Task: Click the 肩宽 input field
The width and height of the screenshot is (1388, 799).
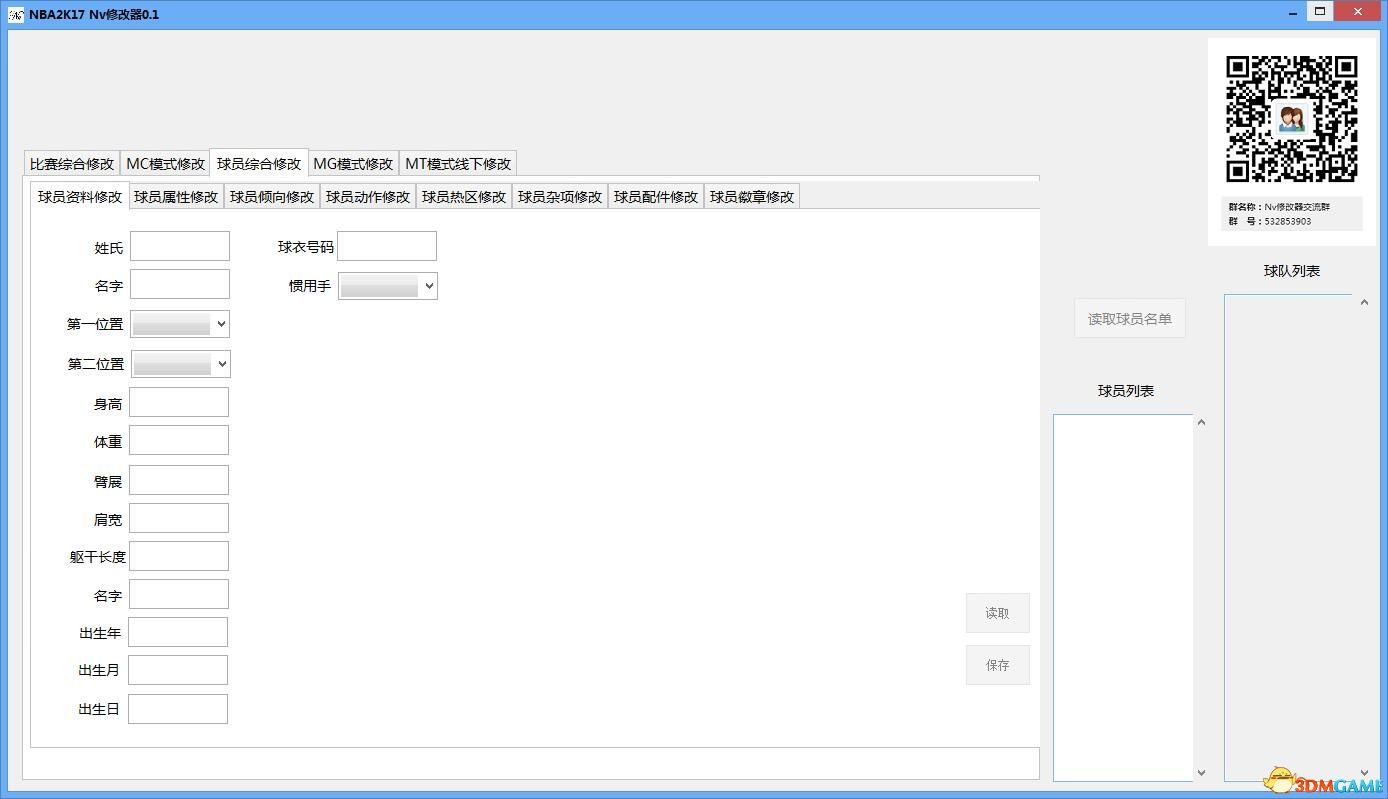Action: (179, 518)
